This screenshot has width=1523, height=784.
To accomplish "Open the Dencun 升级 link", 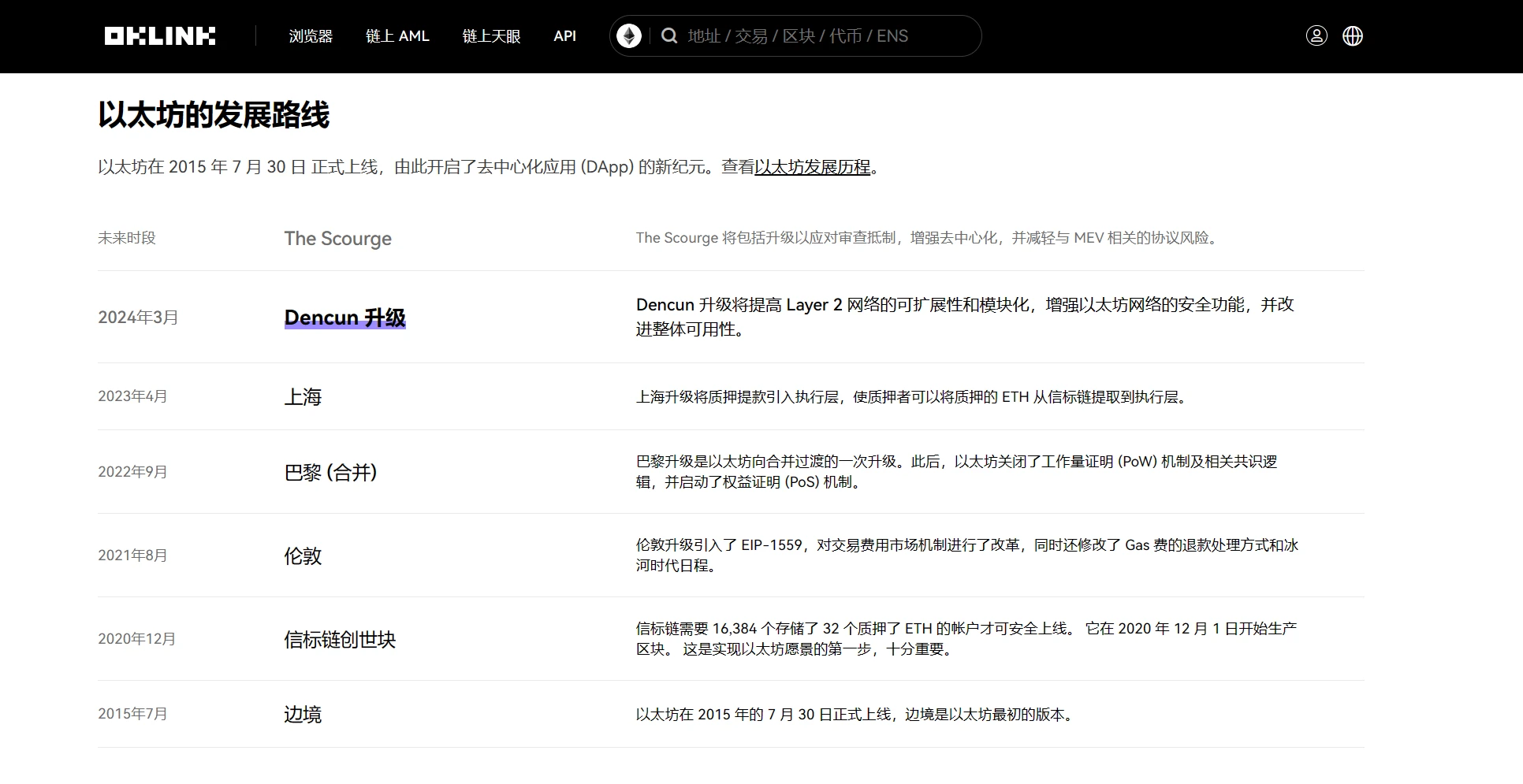I will pyautogui.click(x=344, y=318).
